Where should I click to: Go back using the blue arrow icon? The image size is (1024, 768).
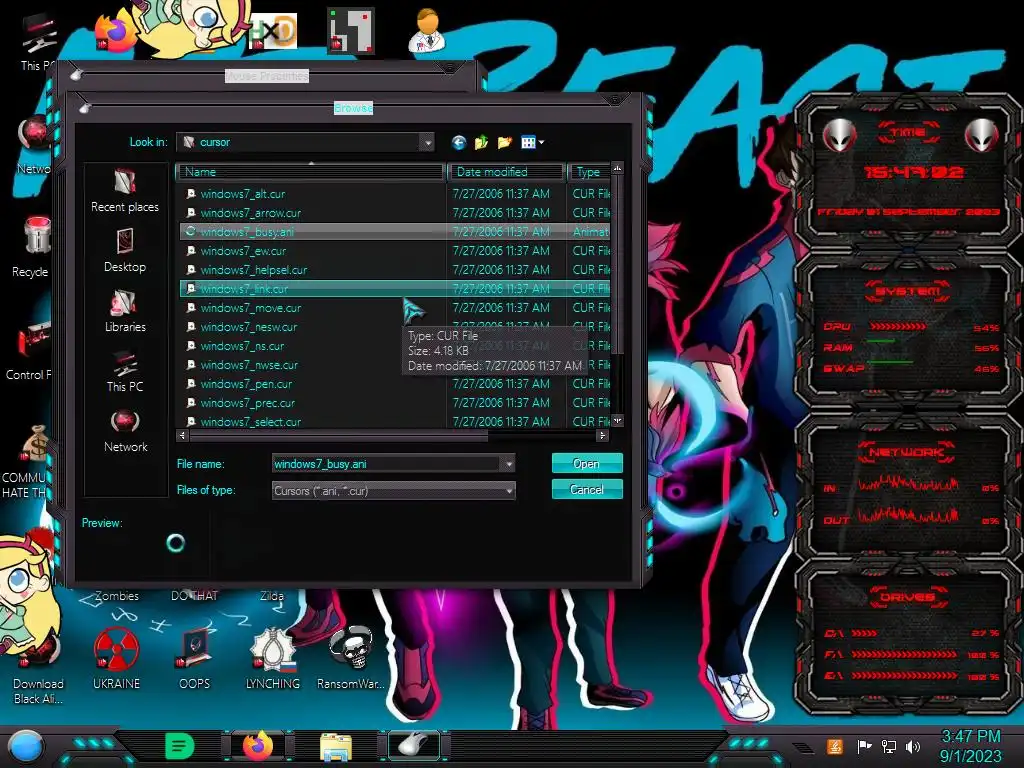pos(458,142)
